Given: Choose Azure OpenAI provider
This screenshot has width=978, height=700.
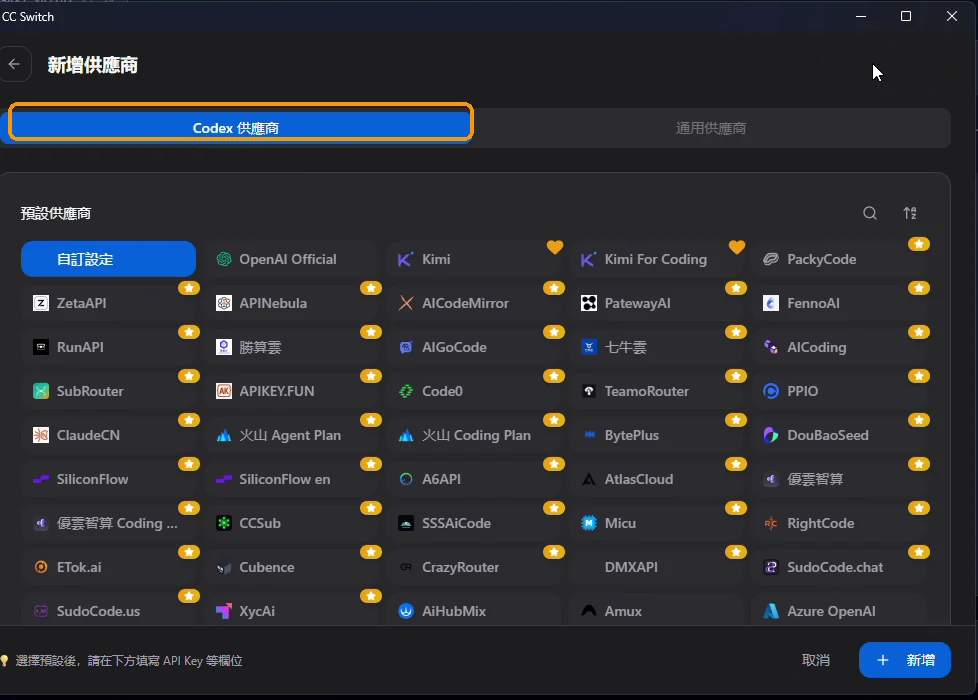Looking at the screenshot, I should pyautogui.click(x=839, y=610).
